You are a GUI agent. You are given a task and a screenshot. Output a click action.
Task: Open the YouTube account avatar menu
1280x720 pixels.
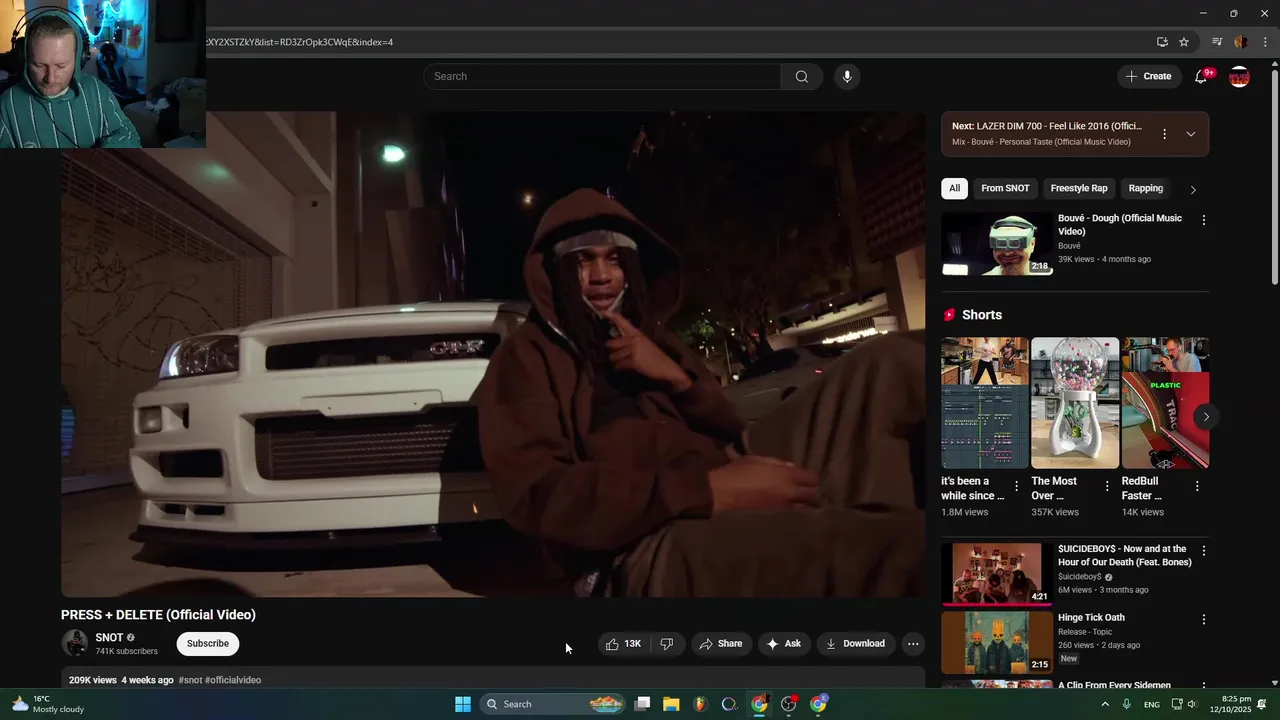tap(1239, 77)
